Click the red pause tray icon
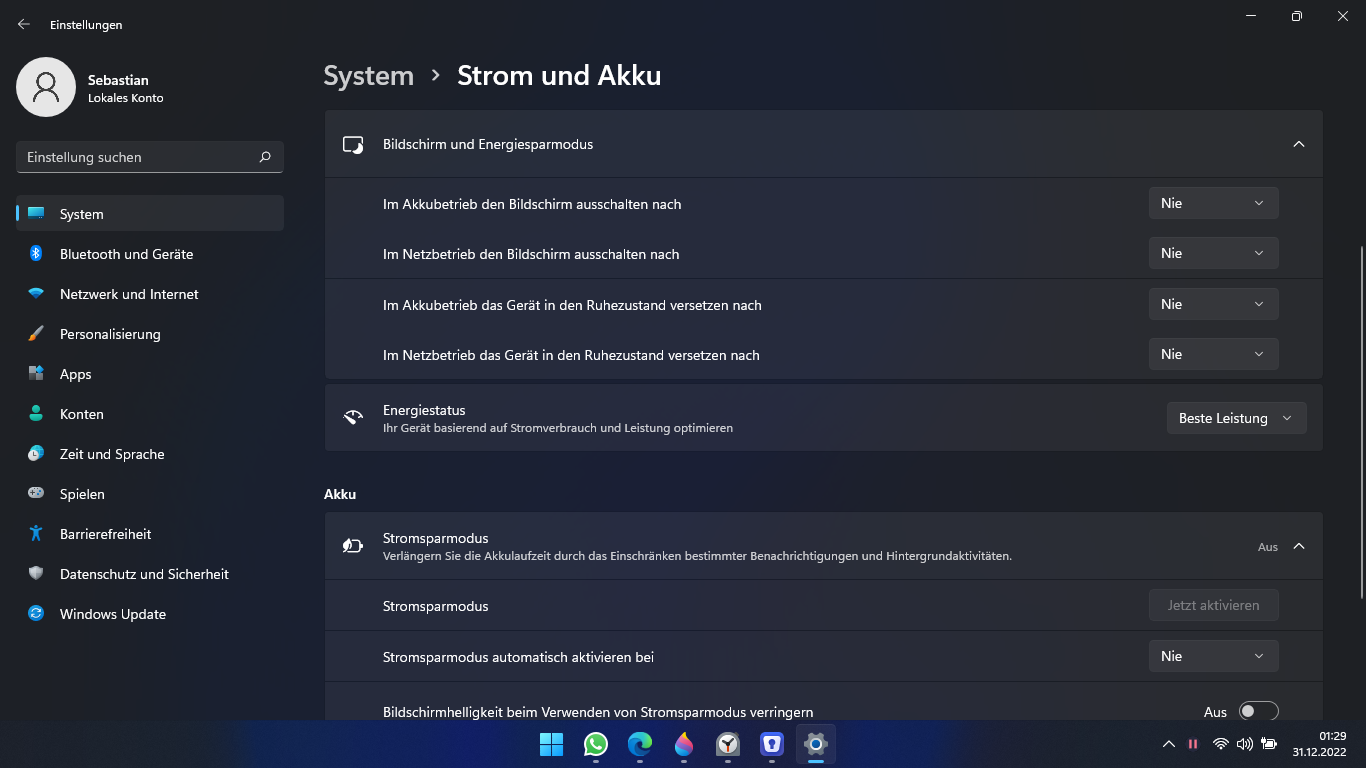 (1193, 744)
